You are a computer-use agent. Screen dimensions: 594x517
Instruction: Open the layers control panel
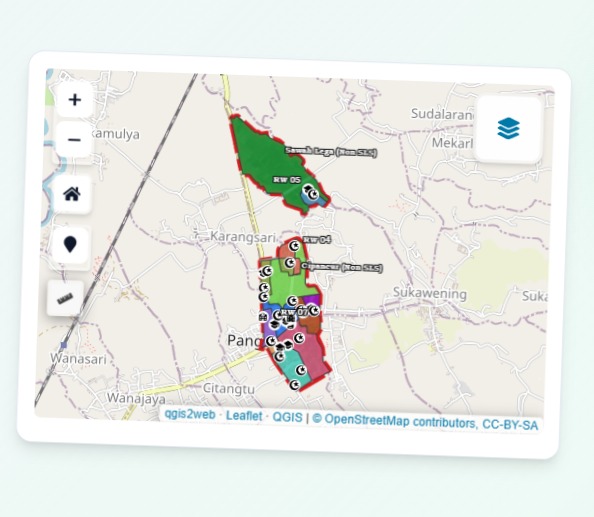click(x=508, y=128)
